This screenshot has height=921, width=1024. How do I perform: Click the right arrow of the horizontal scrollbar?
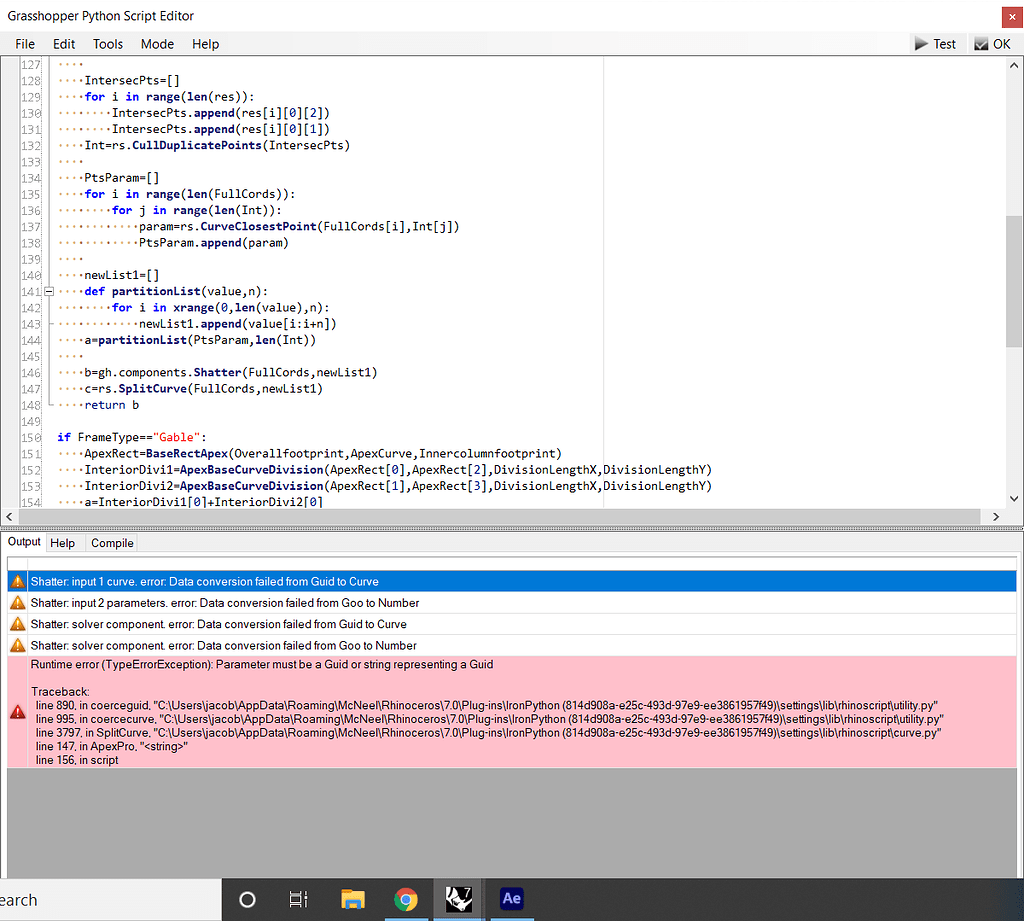[x=995, y=516]
